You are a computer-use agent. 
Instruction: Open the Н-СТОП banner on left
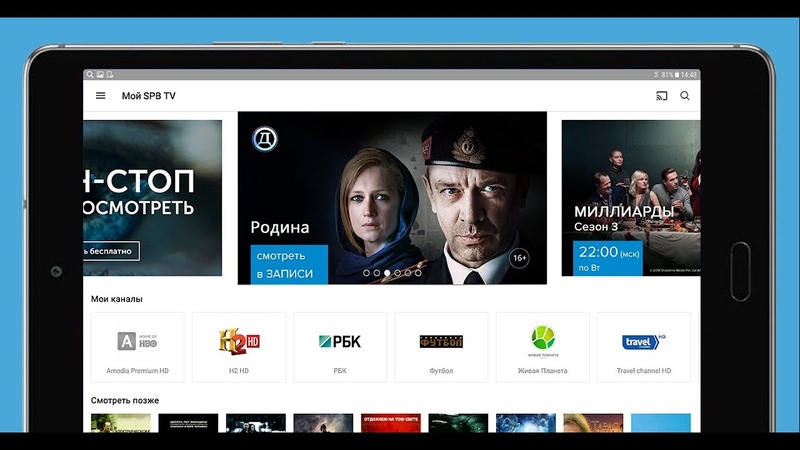[x=153, y=198]
